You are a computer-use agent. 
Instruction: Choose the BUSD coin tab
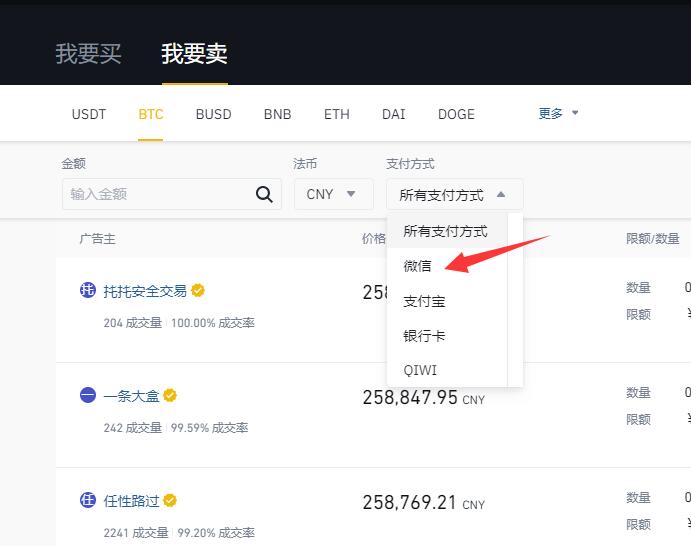[213, 114]
